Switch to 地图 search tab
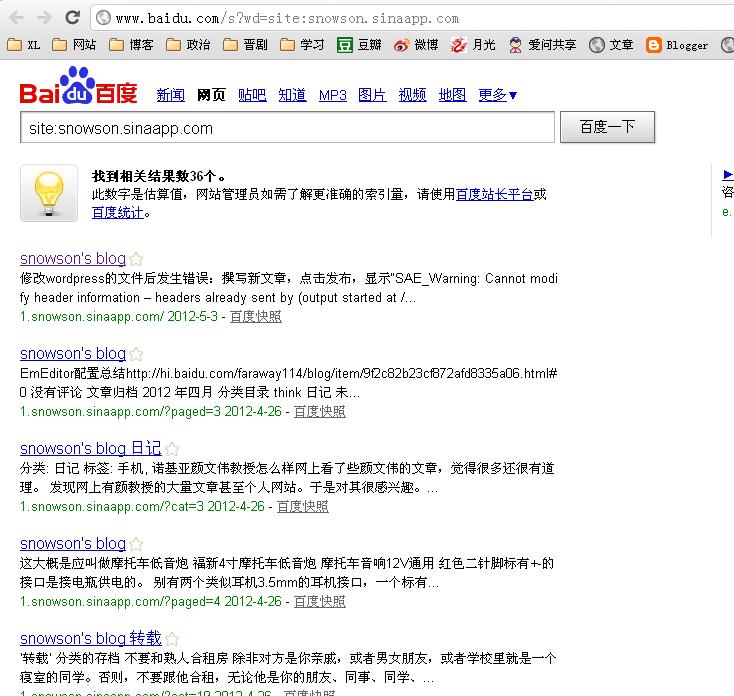This screenshot has height=696, width=734. (x=452, y=95)
